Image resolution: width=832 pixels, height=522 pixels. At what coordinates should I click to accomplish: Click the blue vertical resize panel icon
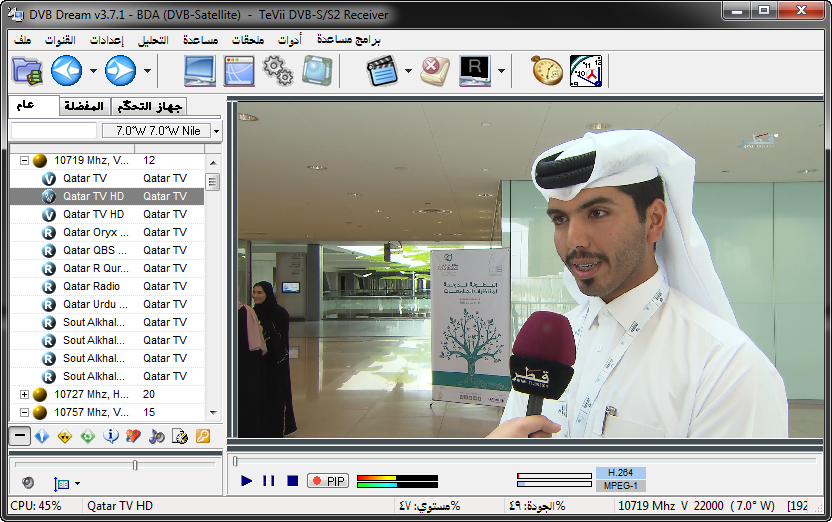61,483
